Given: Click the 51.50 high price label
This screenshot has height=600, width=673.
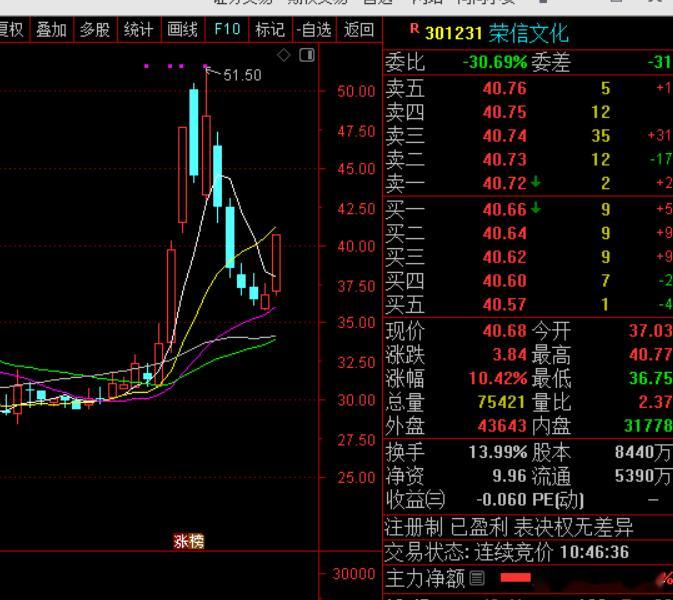Looking at the screenshot, I should pyautogui.click(x=242, y=75).
